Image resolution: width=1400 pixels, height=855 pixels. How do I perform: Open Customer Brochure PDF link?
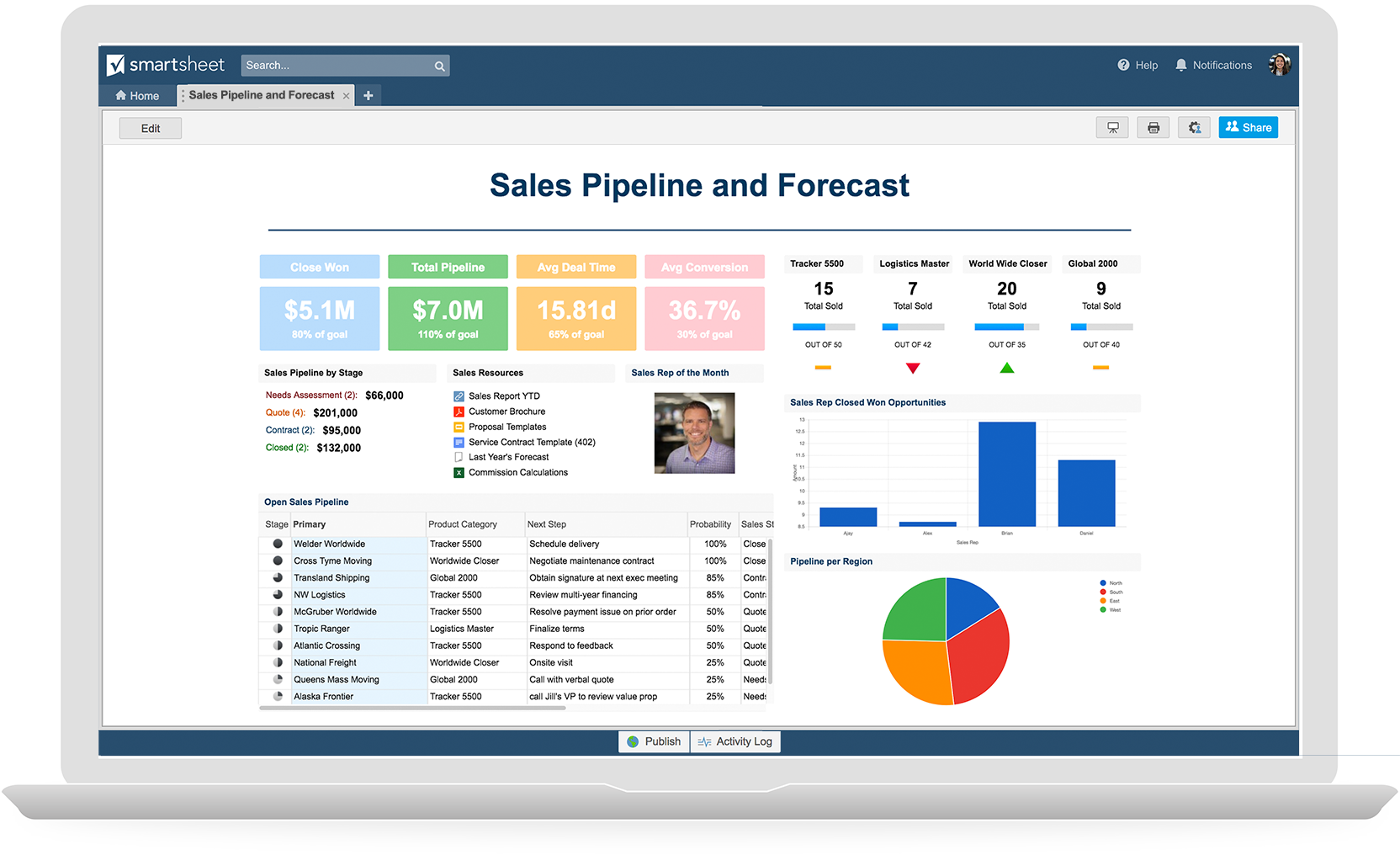click(x=506, y=412)
